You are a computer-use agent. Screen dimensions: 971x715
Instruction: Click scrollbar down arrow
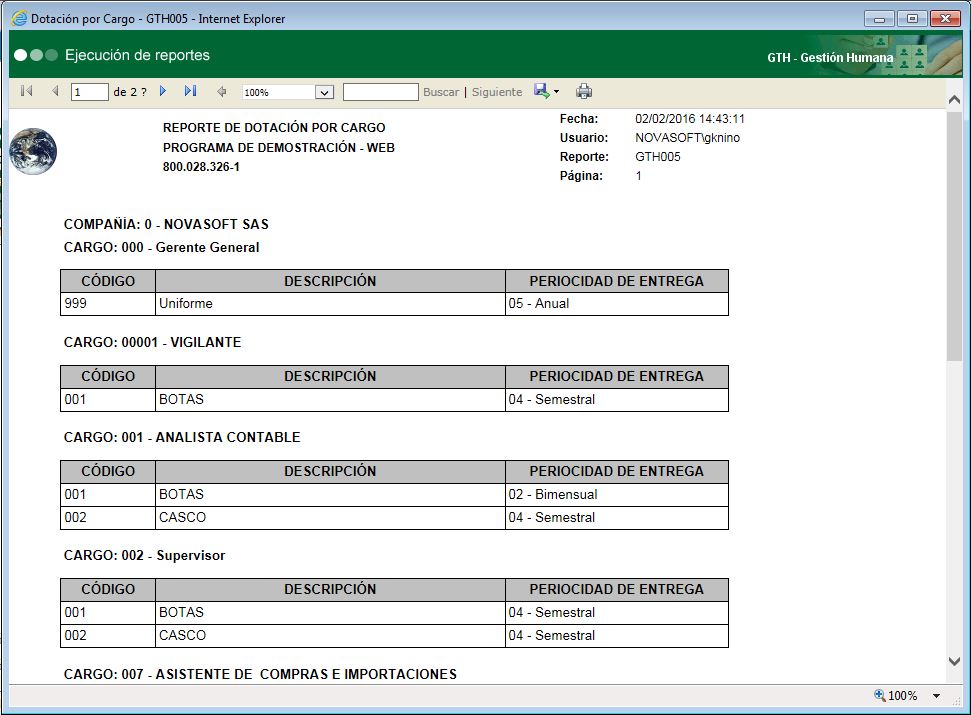[954, 662]
